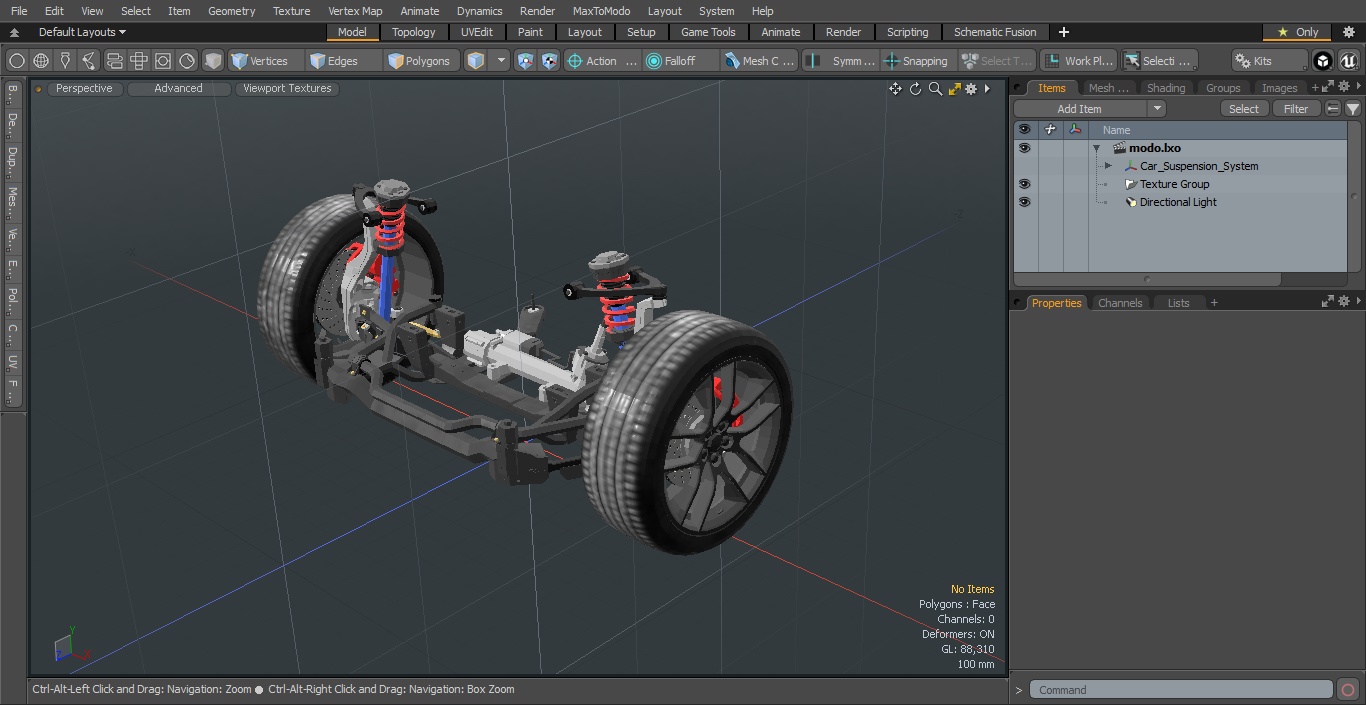Image resolution: width=1366 pixels, height=705 pixels.
Task: Click the item list options icon
Action: point(1333,109)
